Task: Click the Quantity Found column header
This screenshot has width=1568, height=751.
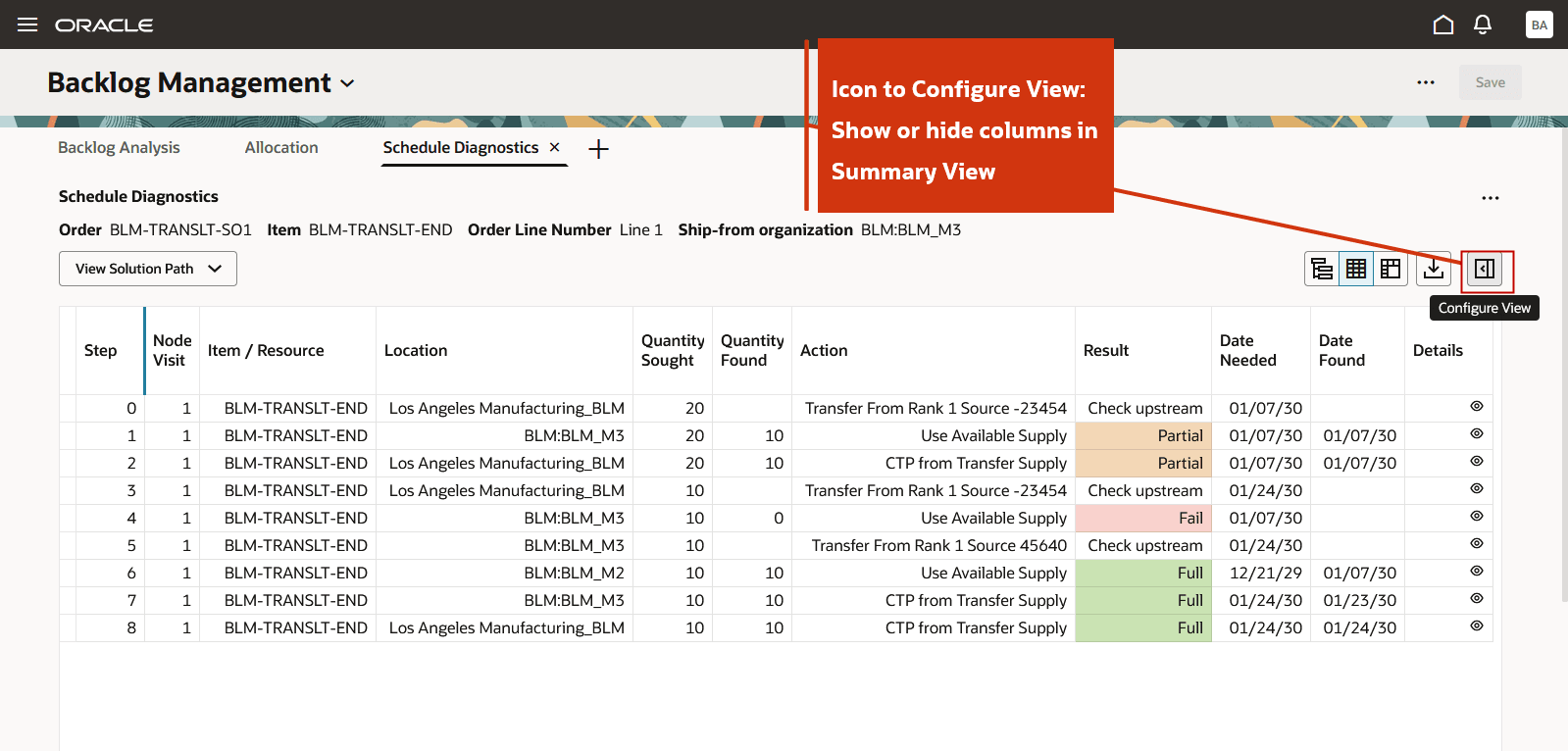Action: pos(752,351)
